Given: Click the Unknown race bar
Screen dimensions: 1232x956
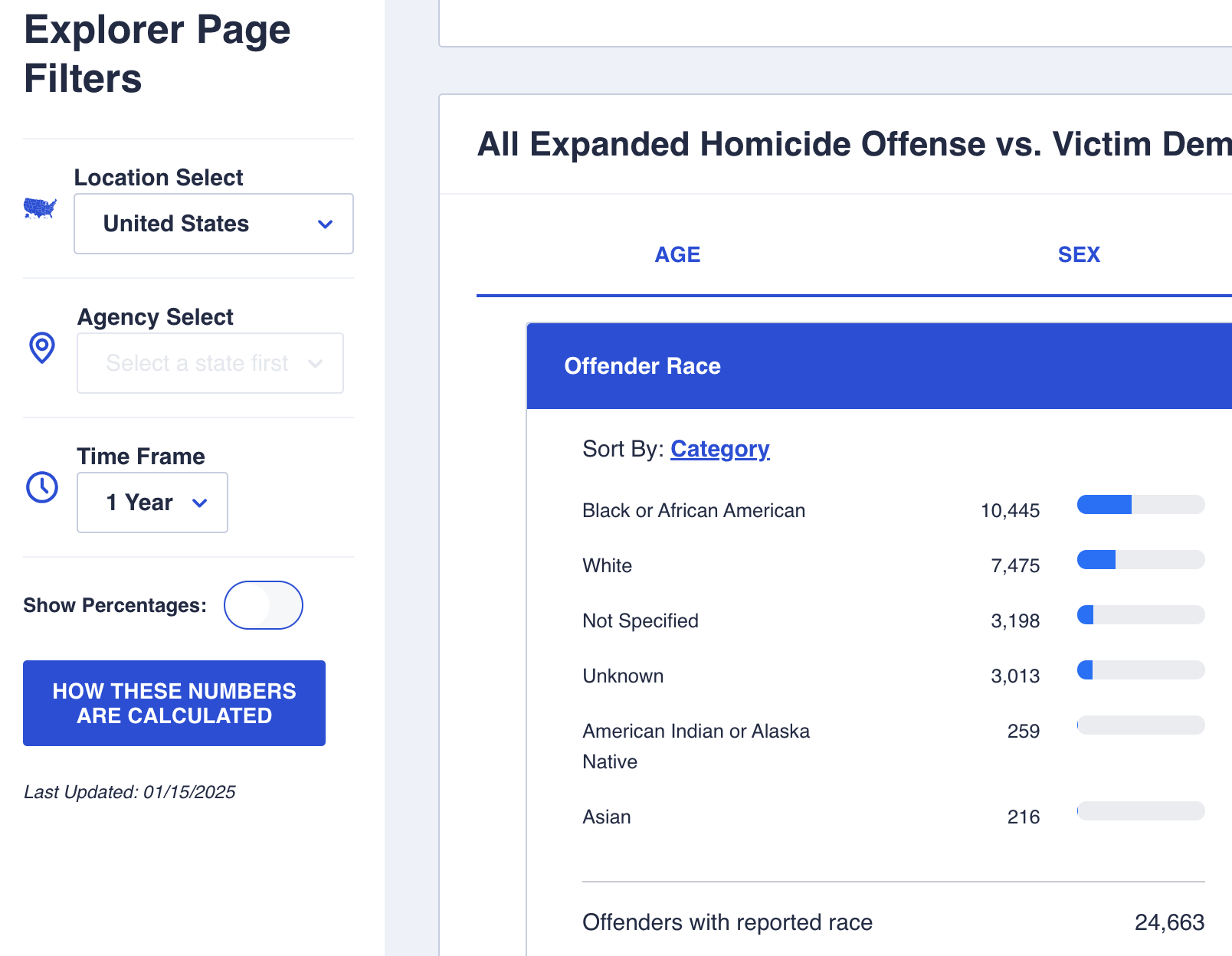Looking at the screenshot, I should click(x=1141, y=670).
